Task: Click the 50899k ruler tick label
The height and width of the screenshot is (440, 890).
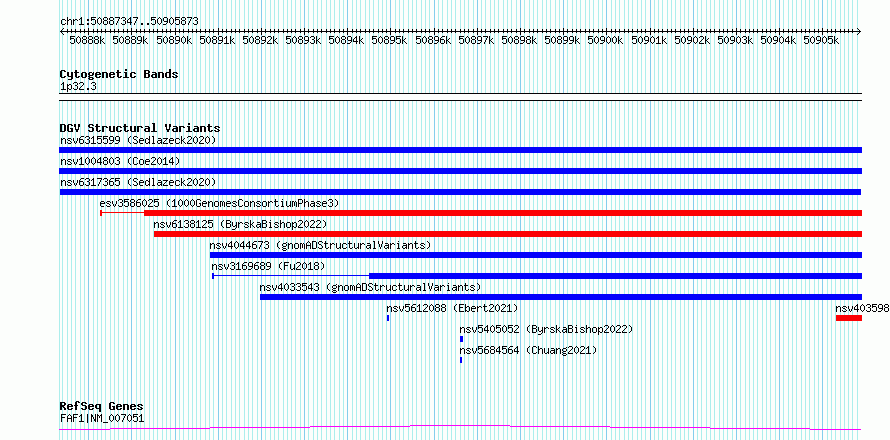Action: 562,40
